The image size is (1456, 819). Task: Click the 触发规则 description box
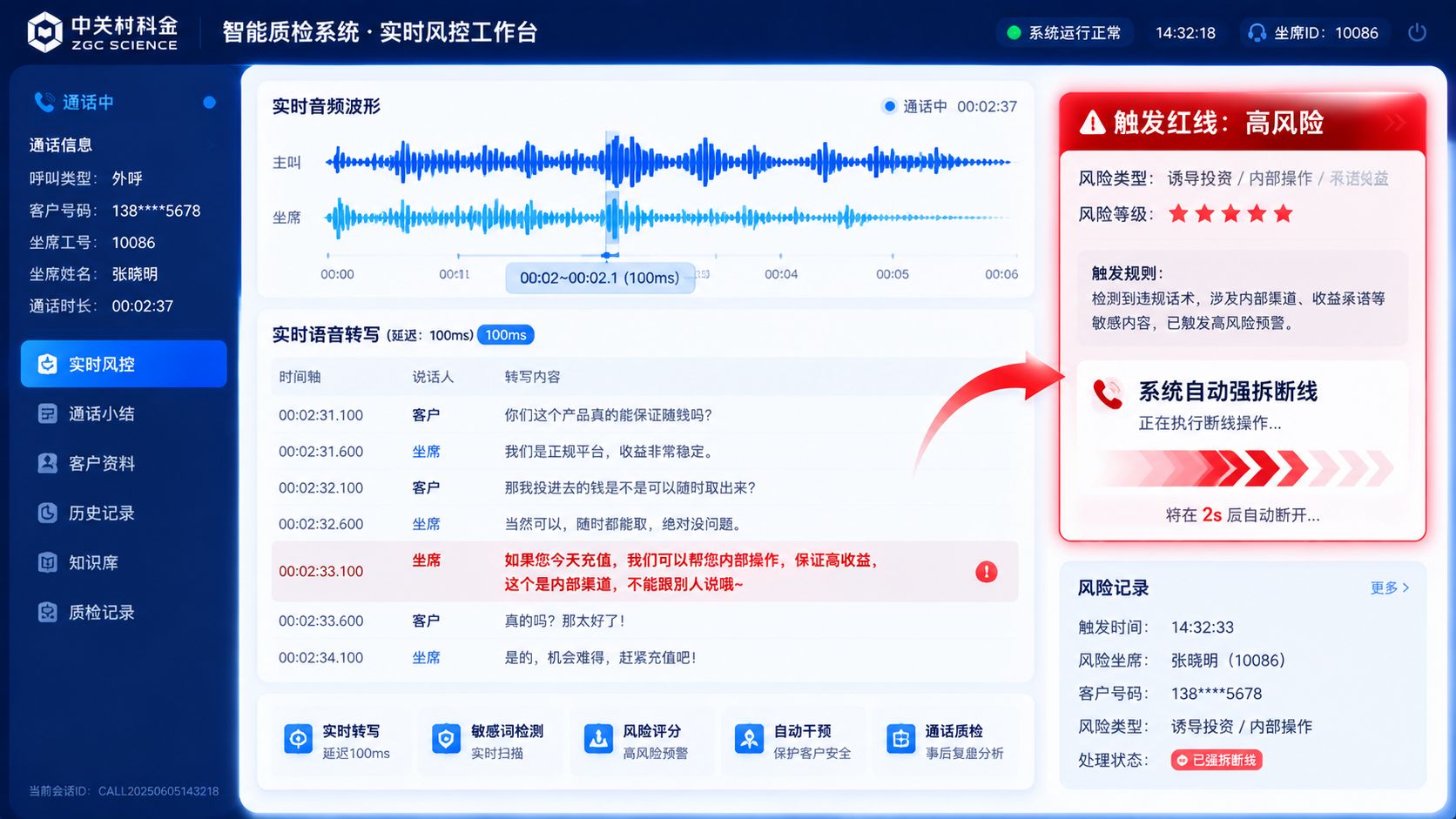click(x=1243, y=298)
